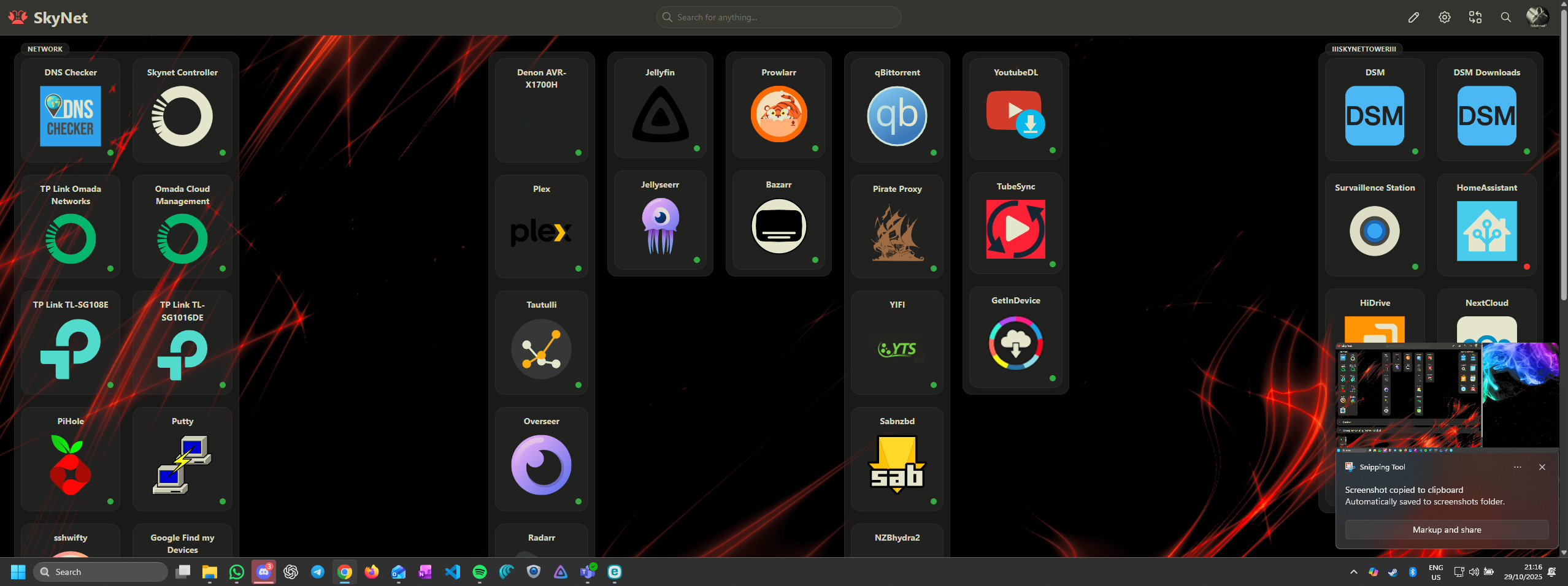The width and height of the screenshot is (1568, 586).
Task: Show hidden system tray icons
Action: [x=1353, y=572]
